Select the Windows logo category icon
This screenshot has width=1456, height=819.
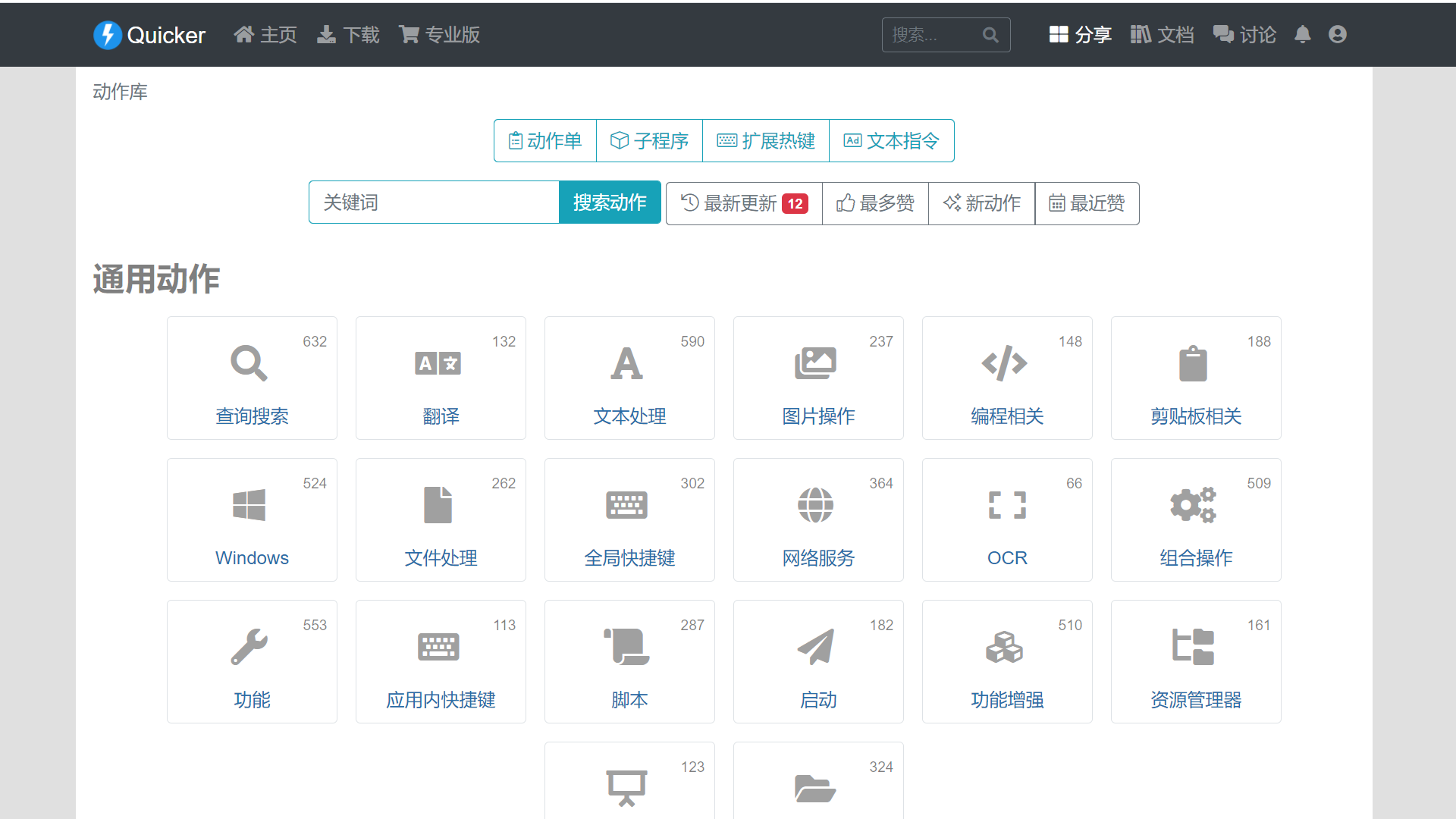pyautogui.click(x=249, y=505)
